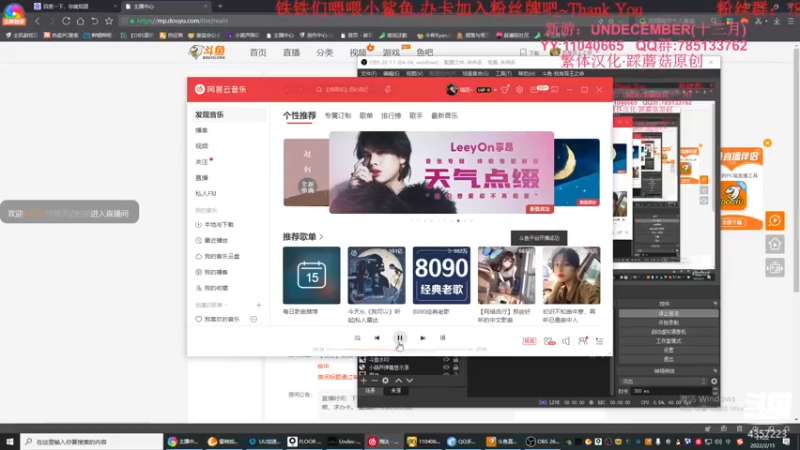This screenshot has width=800, height=450.
Task: Click OBS 工作室模式 button
Action: [x=668, y=341]
